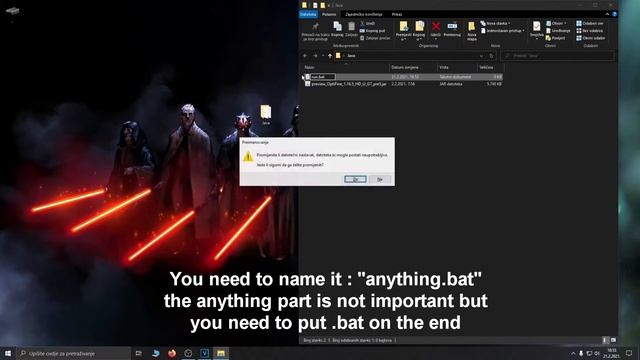Image resolution: width=640 pixels, height=360 pixels.
Task: Open recent locations dropdown arrow
Action: [x=323, y=56]
